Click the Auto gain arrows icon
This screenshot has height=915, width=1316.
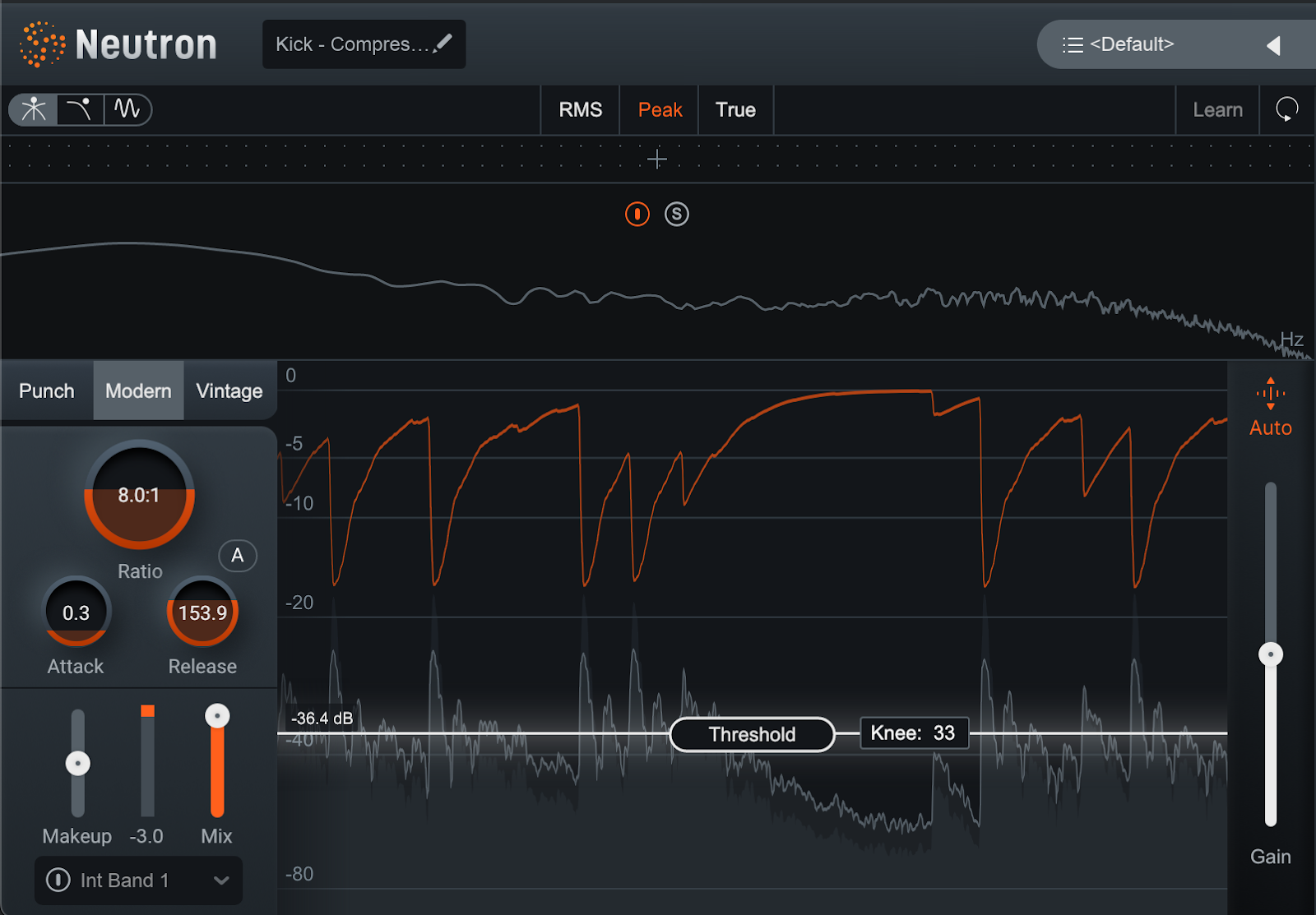click(x=1271, y=394)
